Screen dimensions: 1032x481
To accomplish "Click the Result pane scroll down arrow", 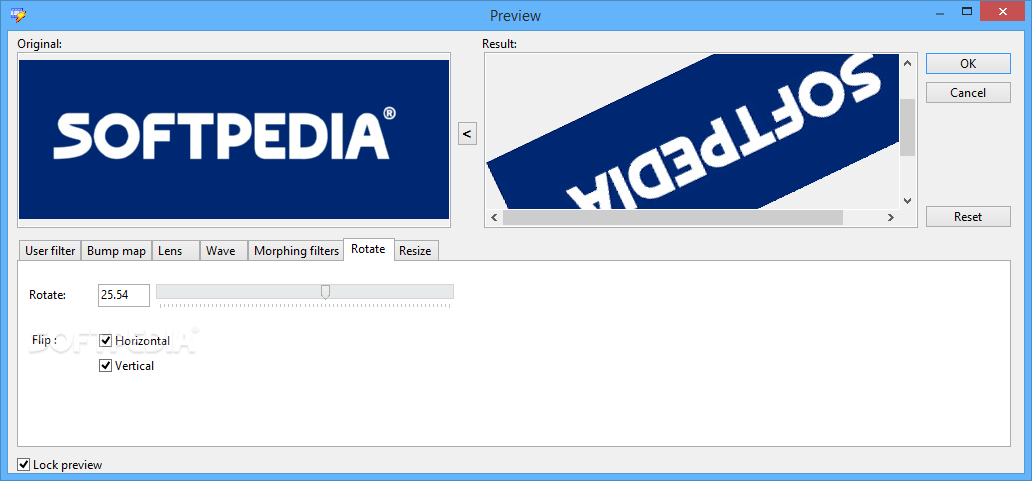I will (x=908, y=200).
